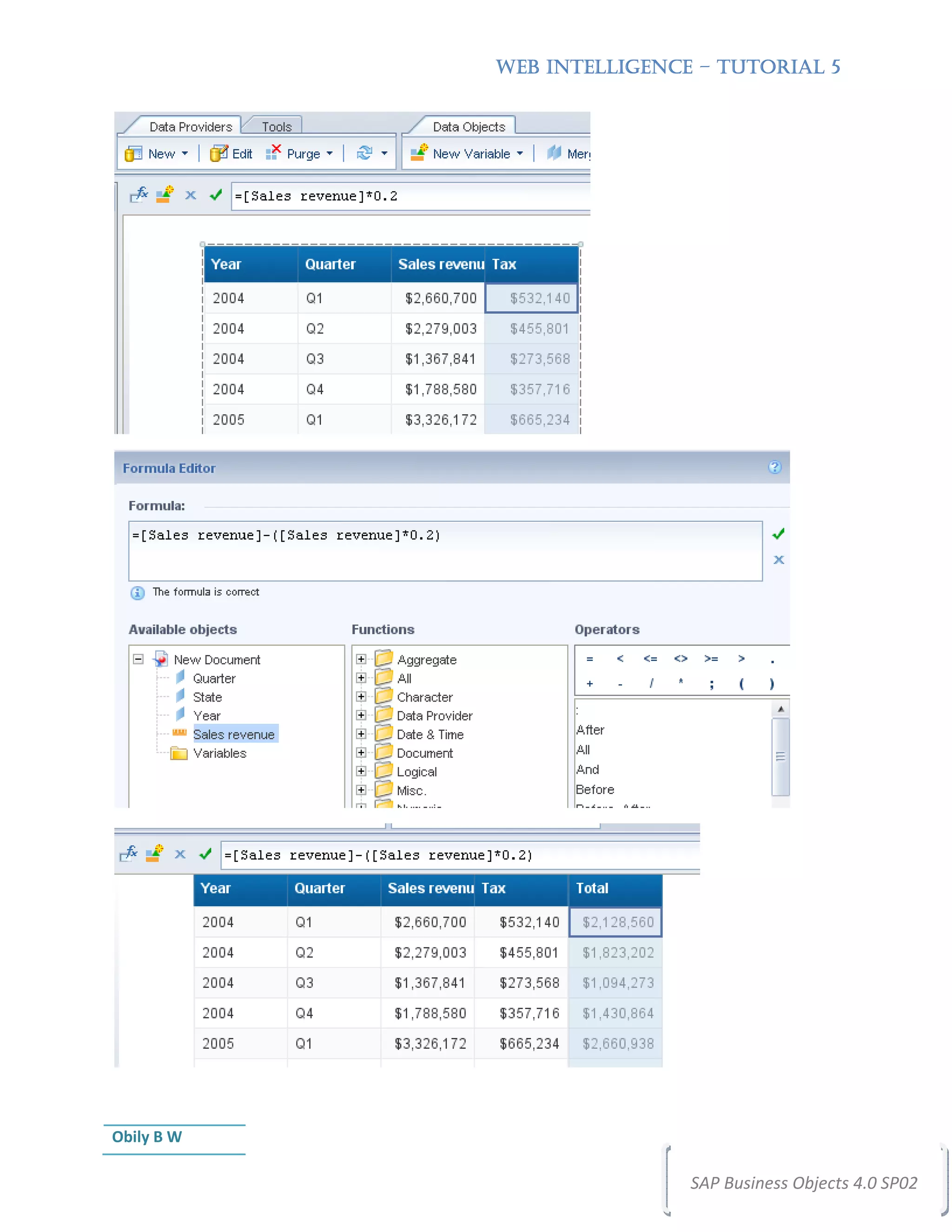Cancel formula with X in top bar
This screenshot has width=952, height=1232.
pos(191,195)
